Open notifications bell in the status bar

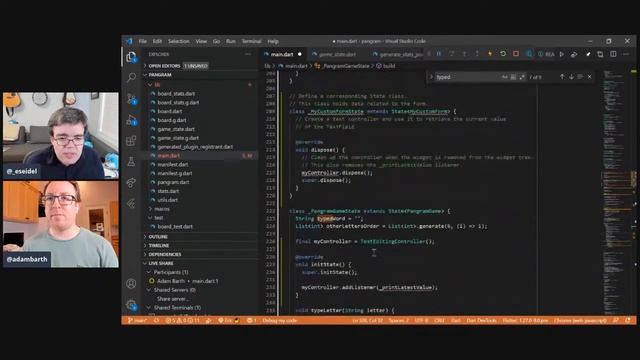pos(628,320)
